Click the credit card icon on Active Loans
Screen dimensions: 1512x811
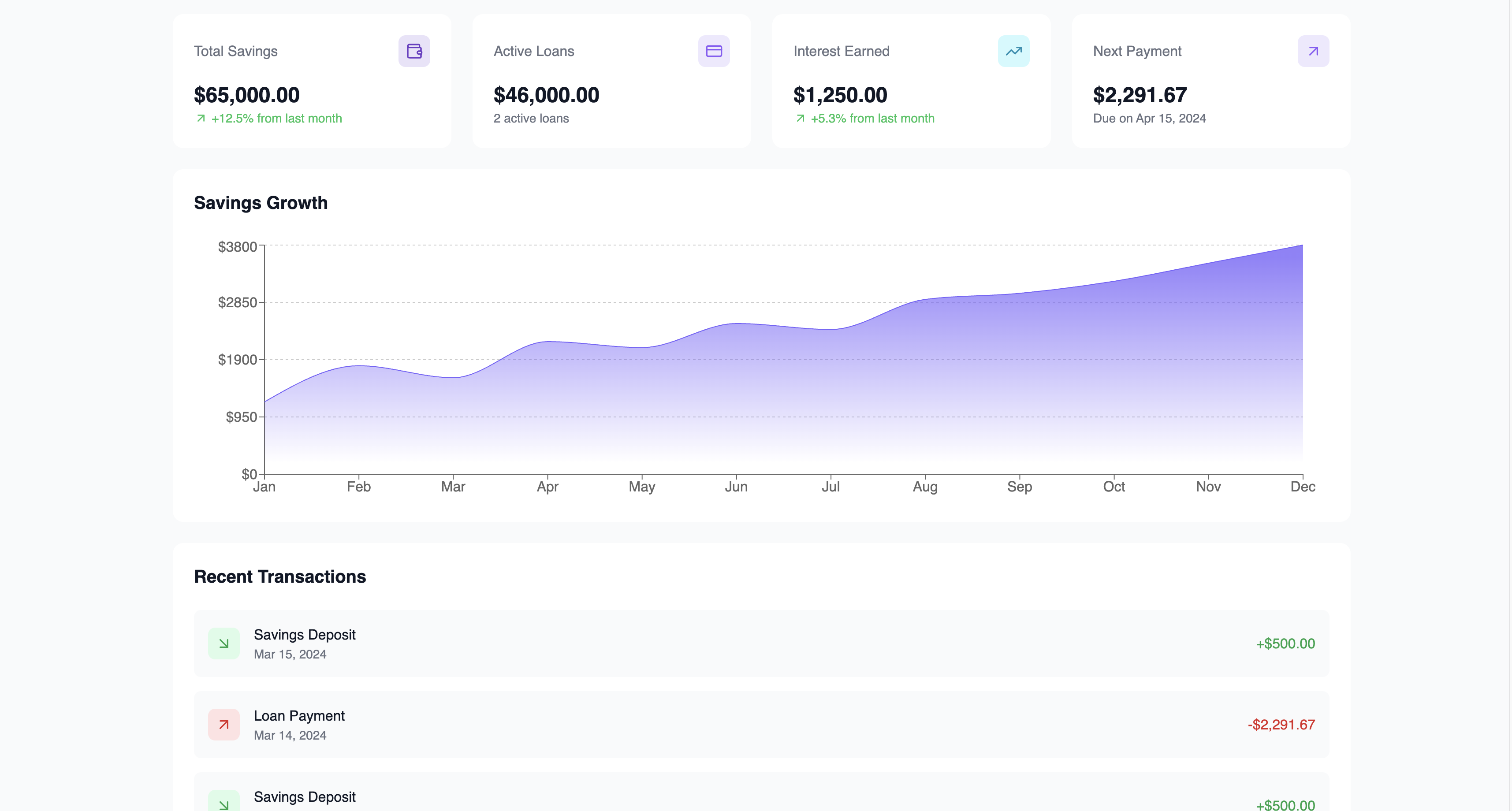(713, 51)
